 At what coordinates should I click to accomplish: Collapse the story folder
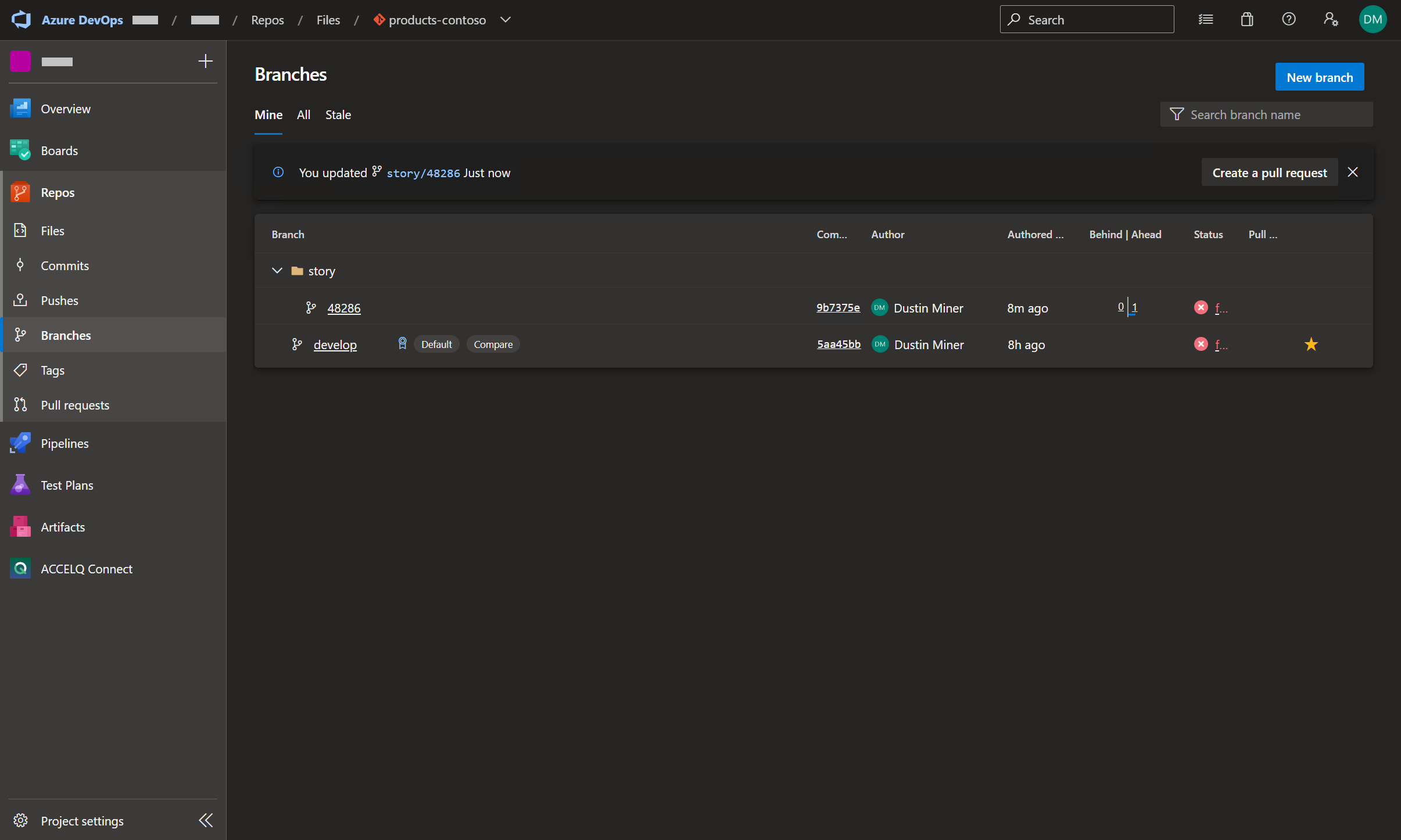pos(277,271)
